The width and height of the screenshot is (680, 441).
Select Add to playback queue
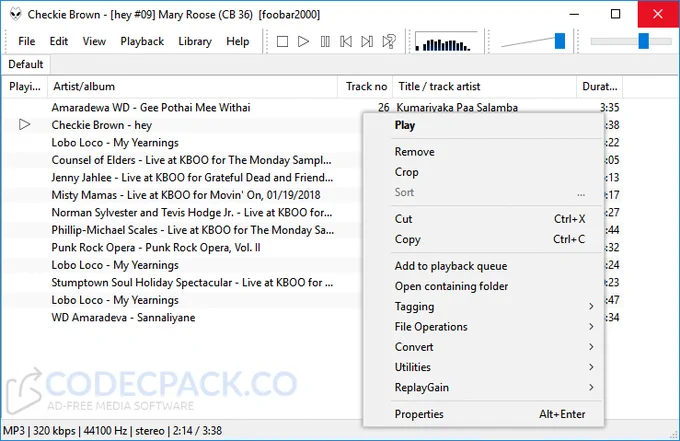pos(484,266)
